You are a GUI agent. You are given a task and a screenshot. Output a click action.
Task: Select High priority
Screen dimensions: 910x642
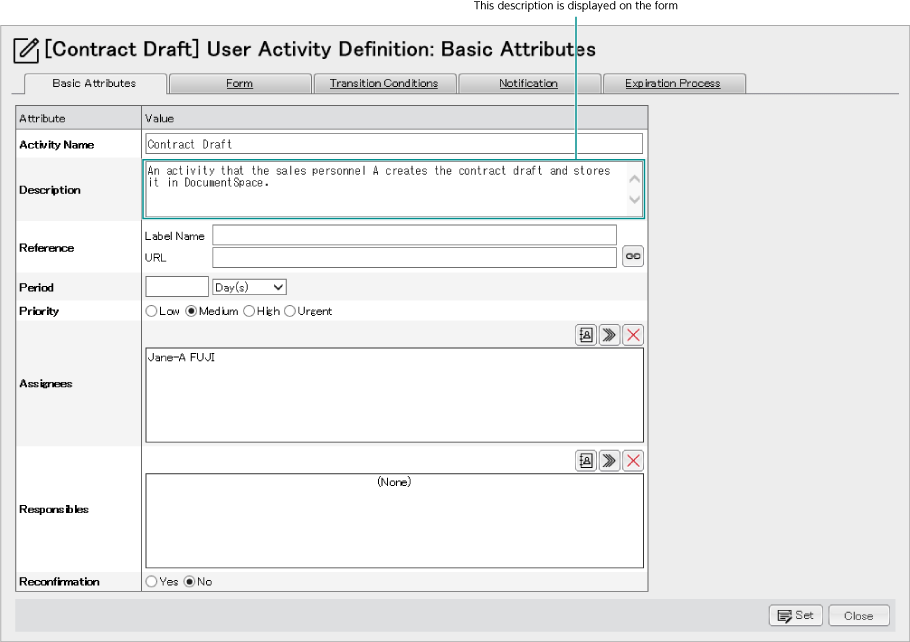(x=249, y=311)
